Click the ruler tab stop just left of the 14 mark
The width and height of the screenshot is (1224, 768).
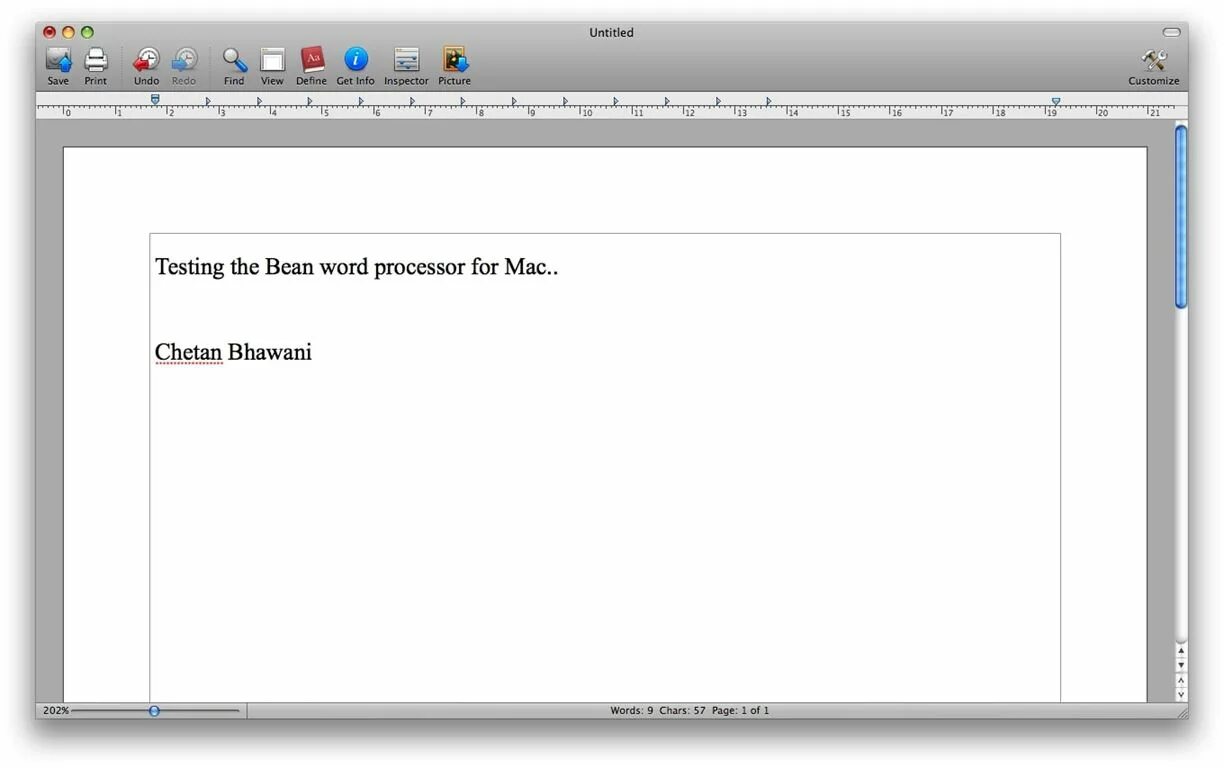768,101
